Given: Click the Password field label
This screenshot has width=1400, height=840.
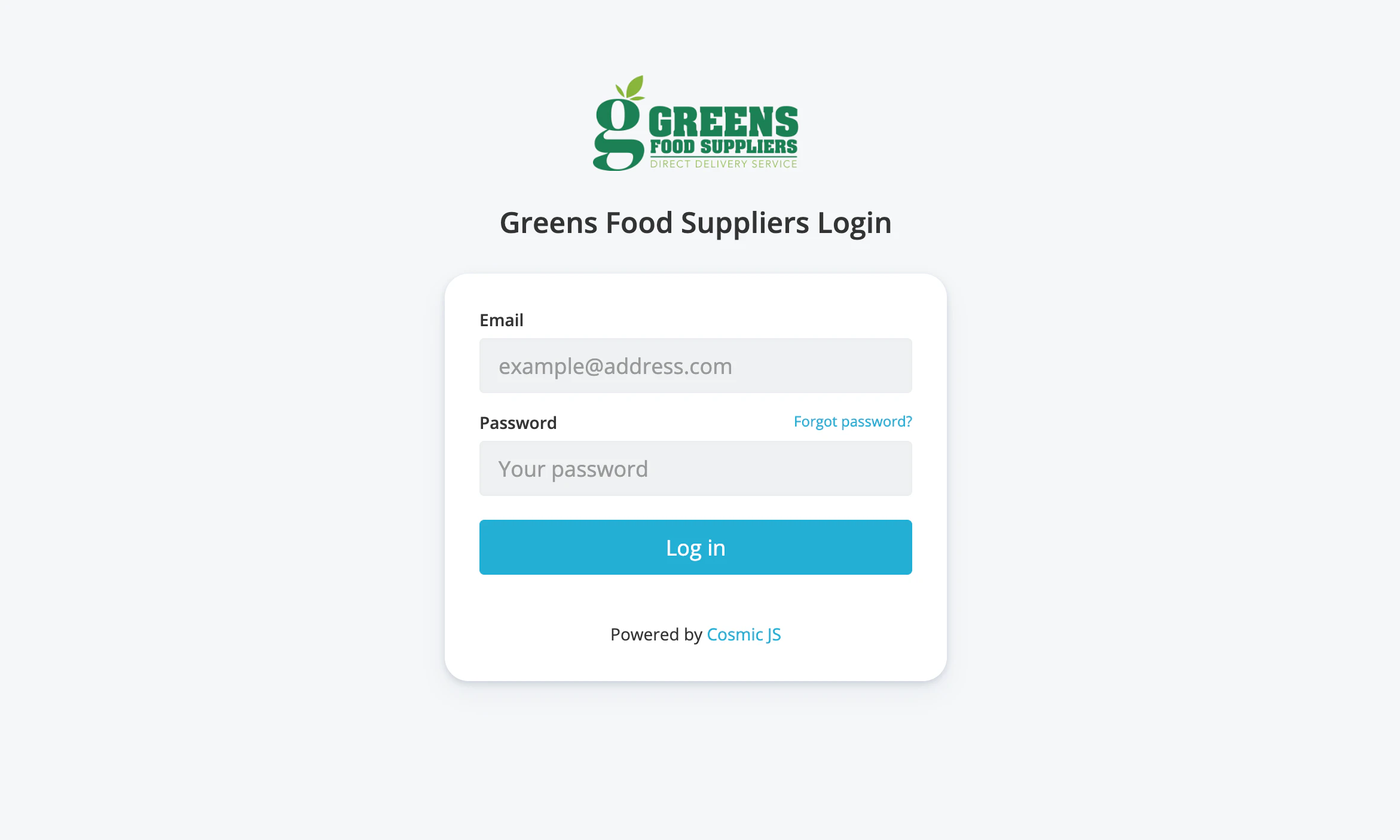Looking at the screenshot, I should 518,423.
